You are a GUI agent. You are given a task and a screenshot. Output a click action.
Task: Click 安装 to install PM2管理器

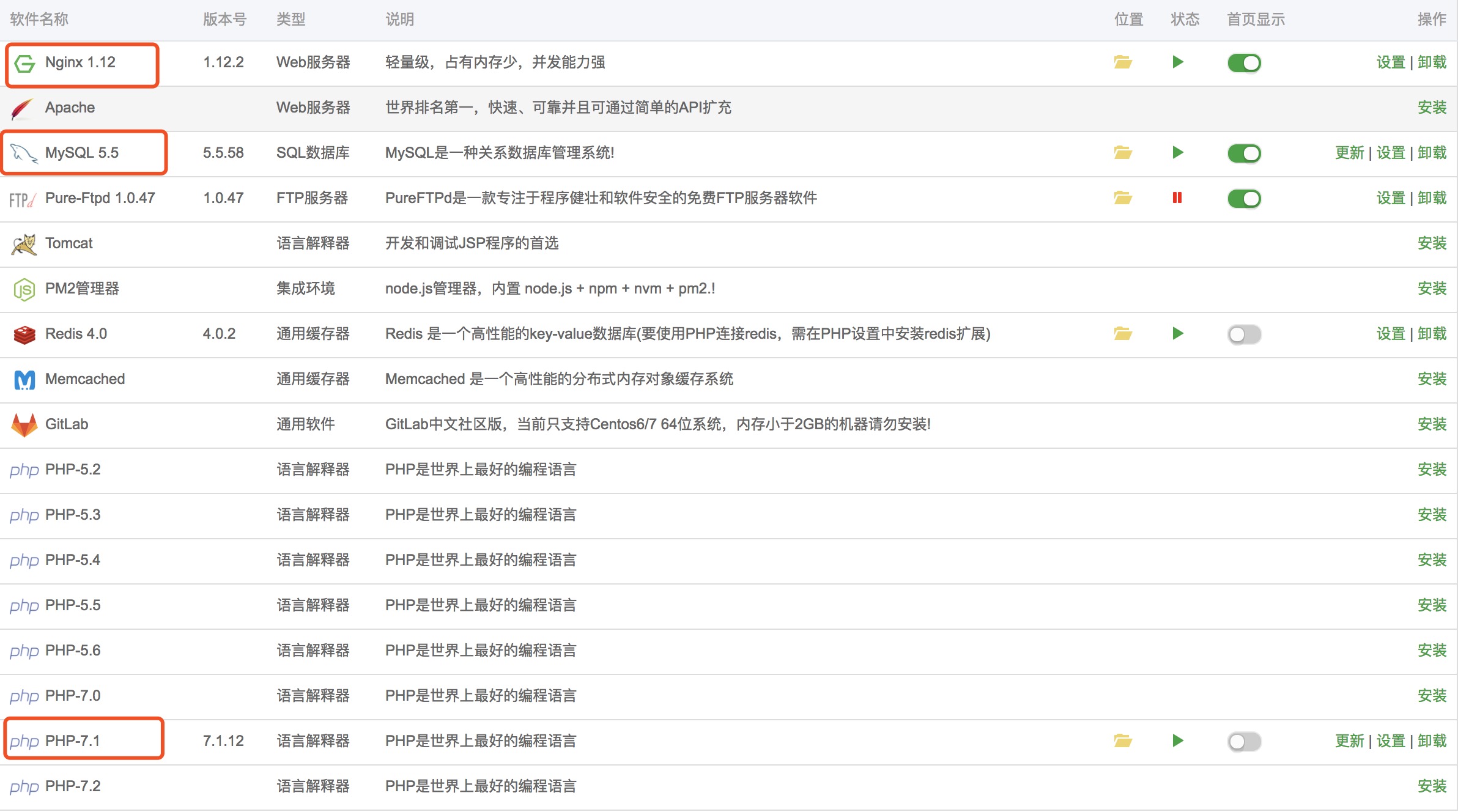click(1432, 289)
